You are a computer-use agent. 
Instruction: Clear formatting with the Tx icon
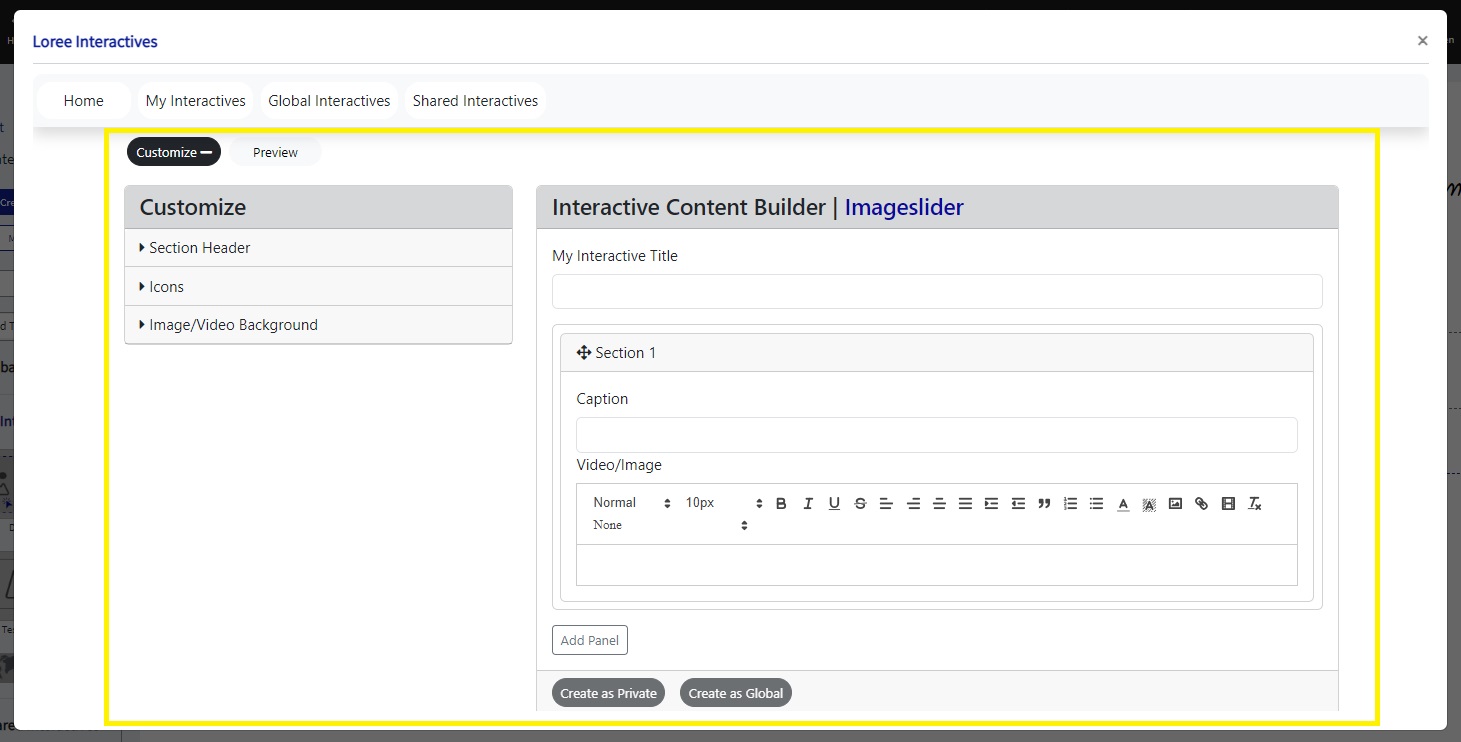(1255, 503)
